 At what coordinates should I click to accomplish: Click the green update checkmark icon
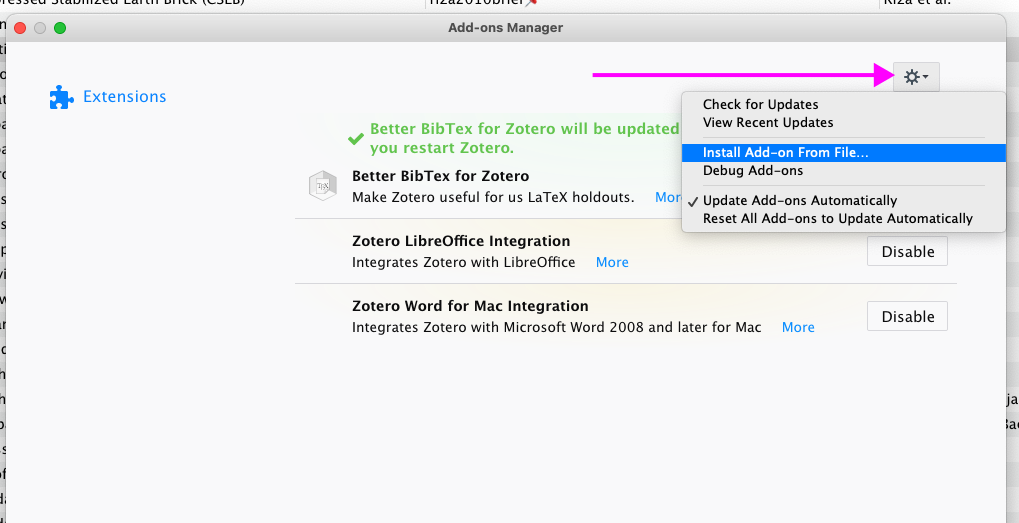(x=355, y=139)
